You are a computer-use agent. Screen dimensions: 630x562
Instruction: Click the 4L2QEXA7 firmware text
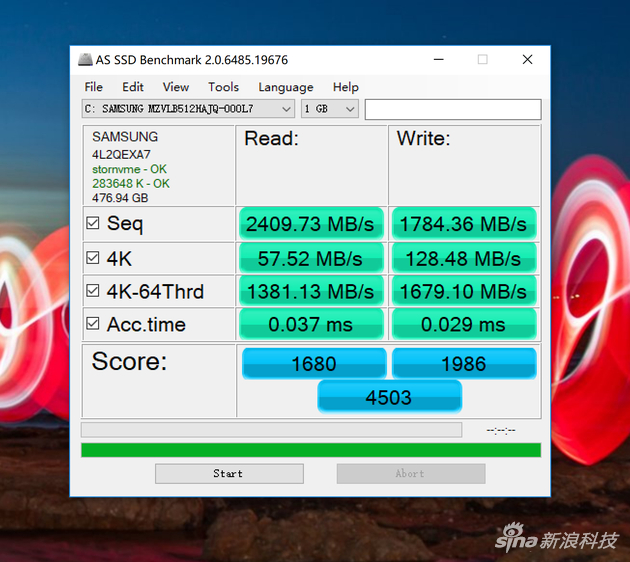(121, 155)
